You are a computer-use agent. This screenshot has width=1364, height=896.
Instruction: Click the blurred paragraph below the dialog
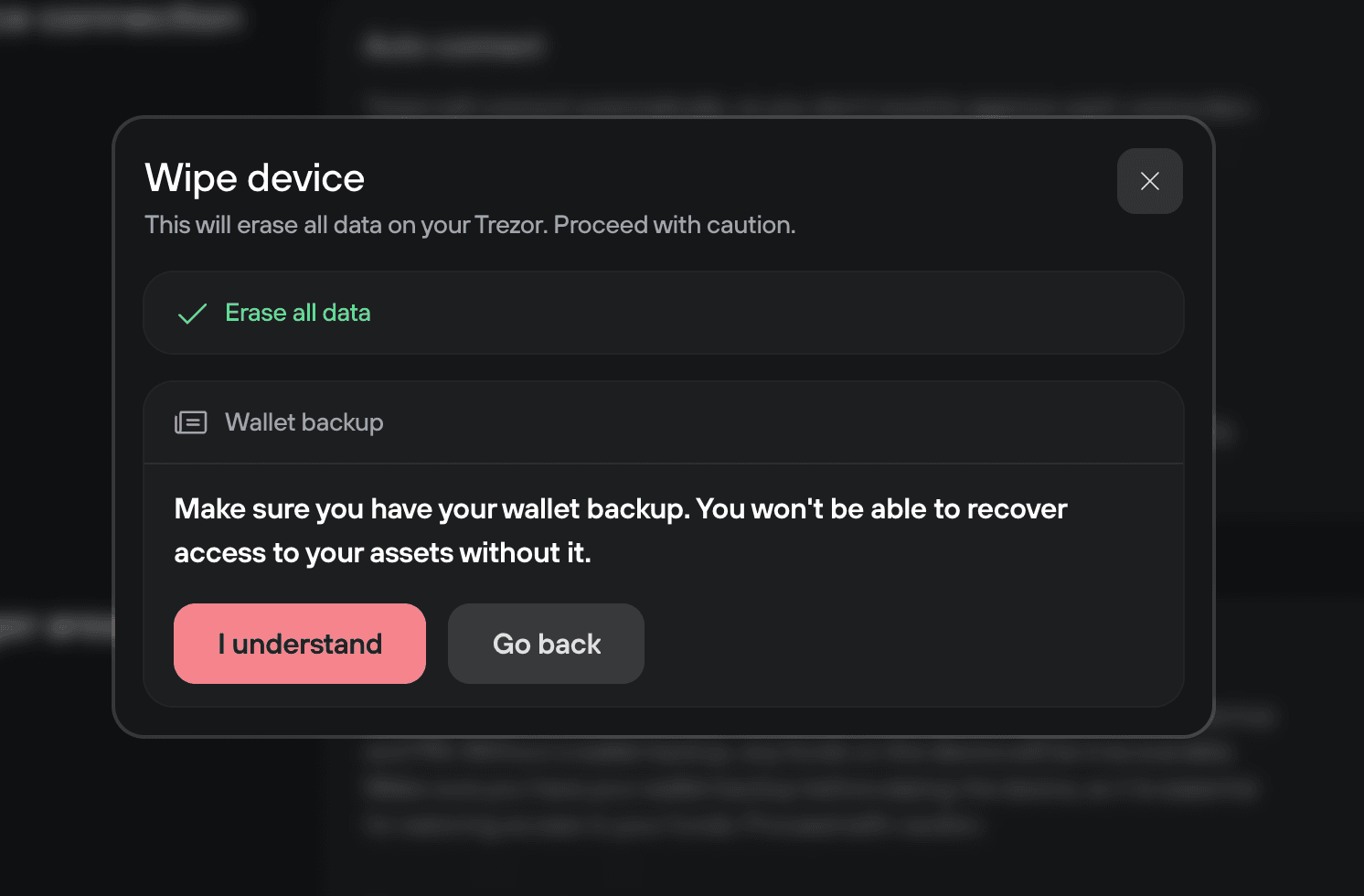coord(805,788)
